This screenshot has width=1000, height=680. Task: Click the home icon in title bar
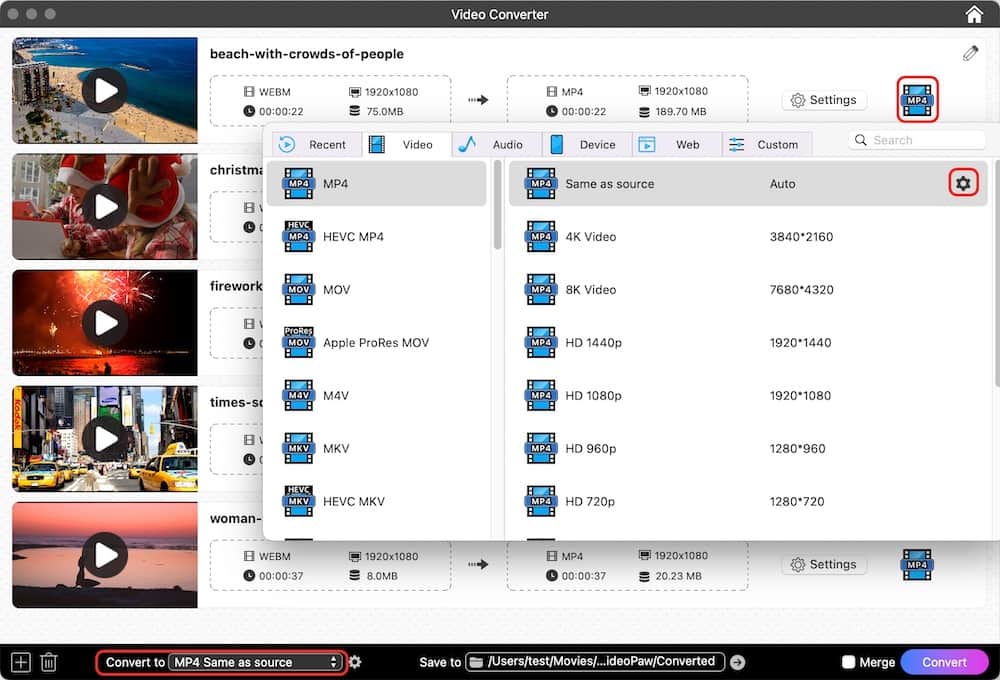974,14
